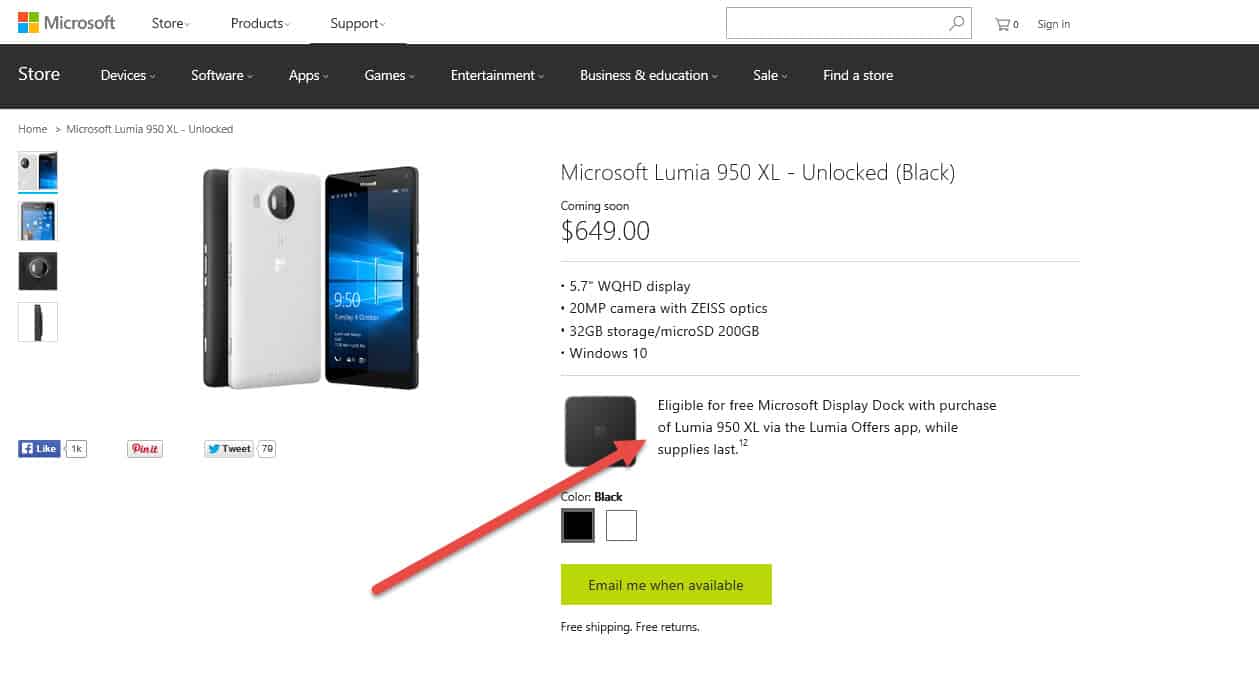Click the Twitter Tweet button
The image size is (1259, 677).
229,449
